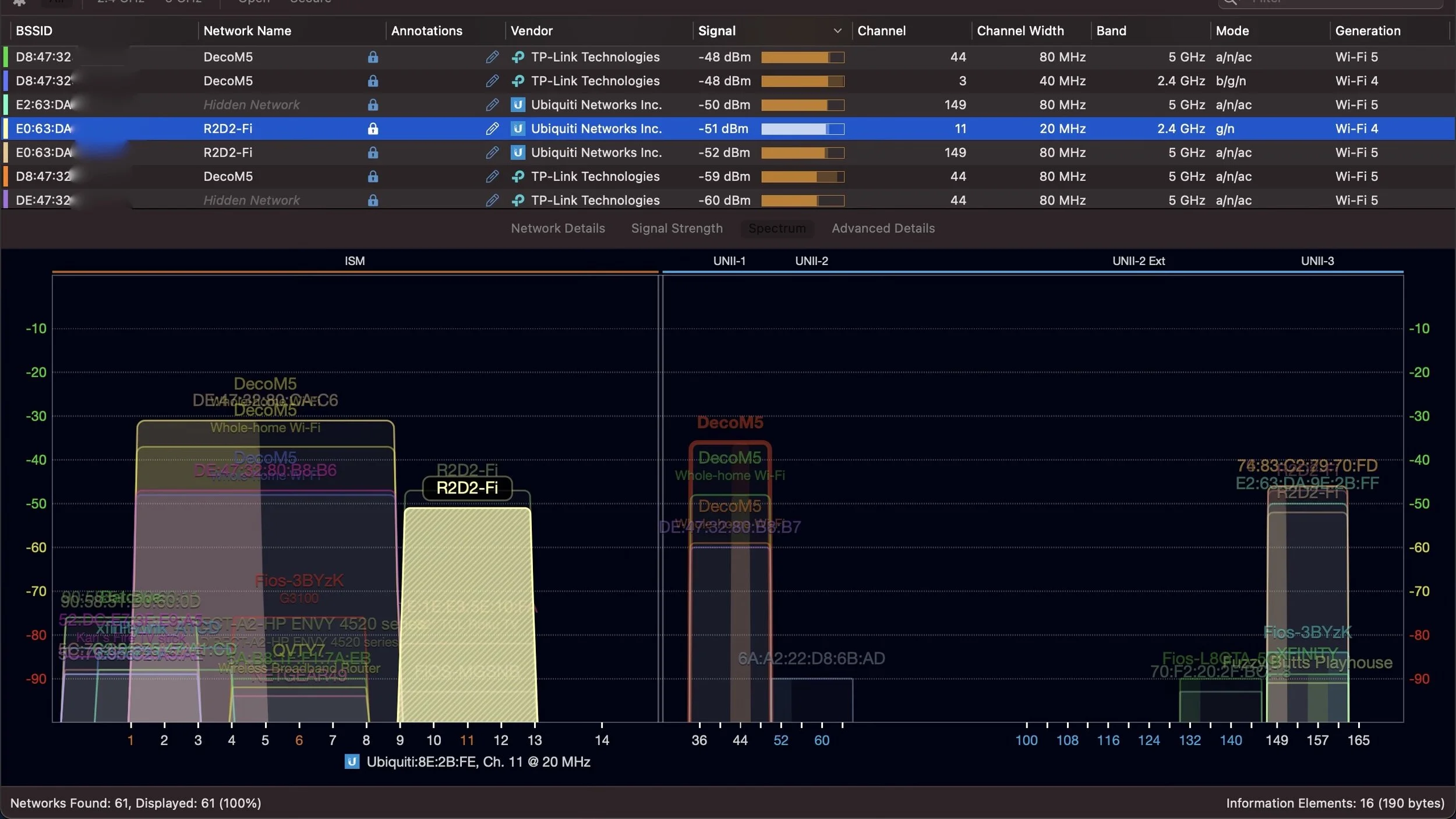Sort the list by Vendor column header
The image size is (1456, 819).
click(531, 31)
